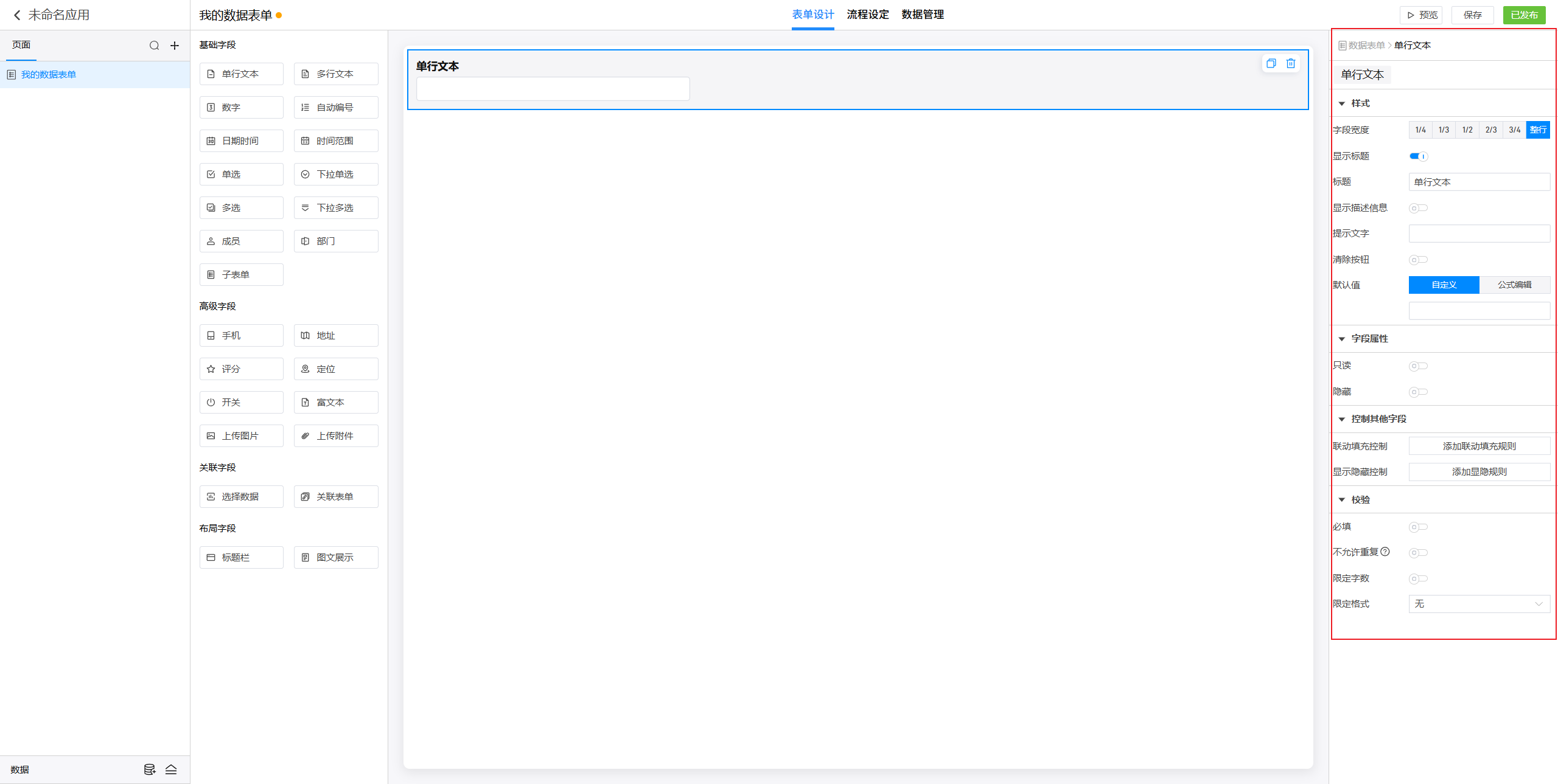Collapse the 字段属性 section
The image size is (1558, 784).
(x=1342, y=339)
